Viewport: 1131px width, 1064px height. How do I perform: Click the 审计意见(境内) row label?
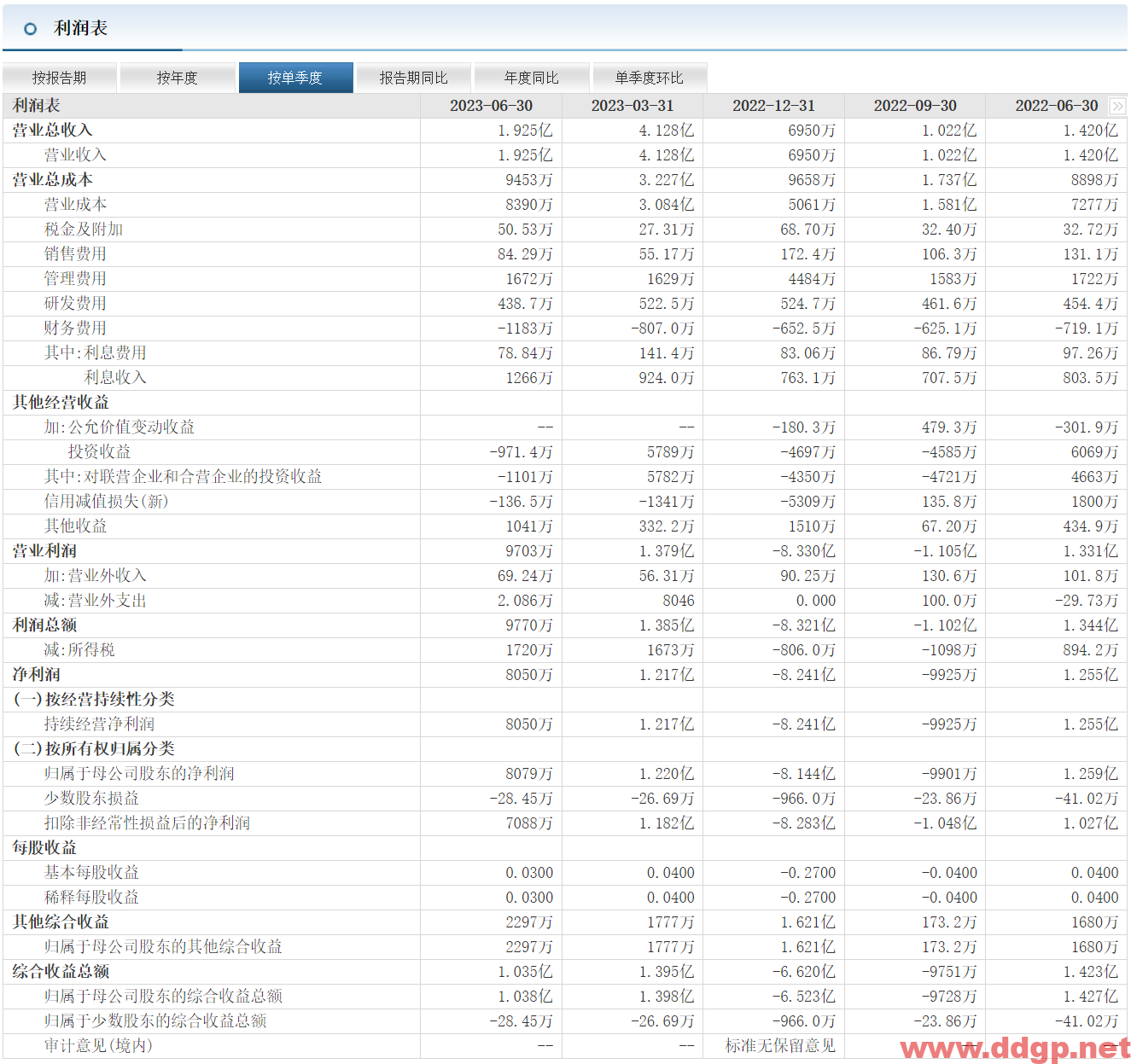pyautogui.click(x=98, y=1046)
